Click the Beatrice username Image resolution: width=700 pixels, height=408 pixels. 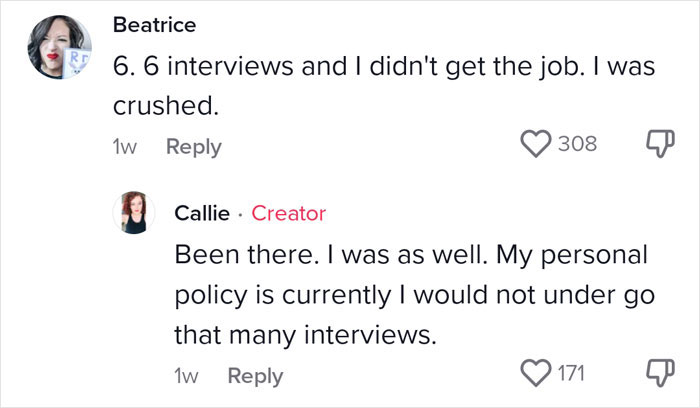pyautogui.click(x=154, y=24)
